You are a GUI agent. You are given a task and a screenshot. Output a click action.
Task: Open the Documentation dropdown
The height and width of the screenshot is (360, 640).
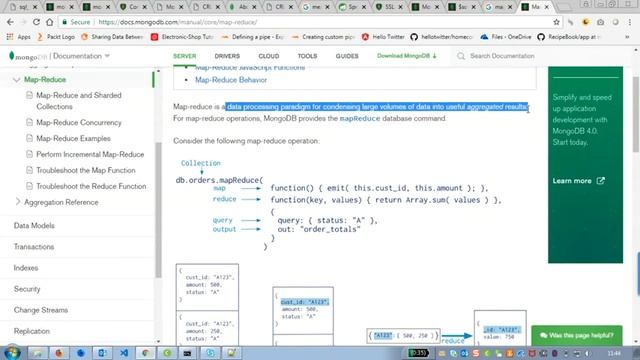coord(81,56)
